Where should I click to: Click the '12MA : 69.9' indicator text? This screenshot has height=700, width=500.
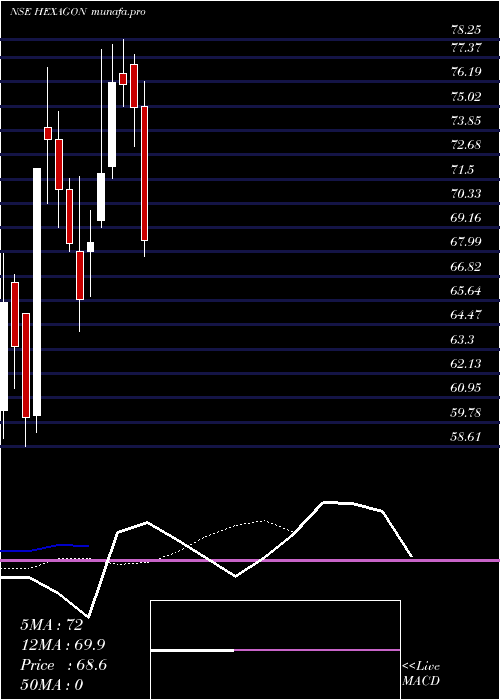click(x=63, y=645)
